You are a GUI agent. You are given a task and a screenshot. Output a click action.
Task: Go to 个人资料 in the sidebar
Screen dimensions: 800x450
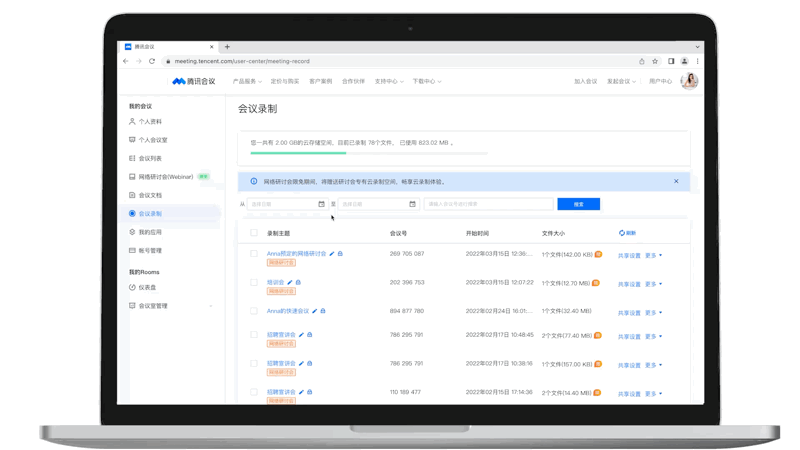150,122
